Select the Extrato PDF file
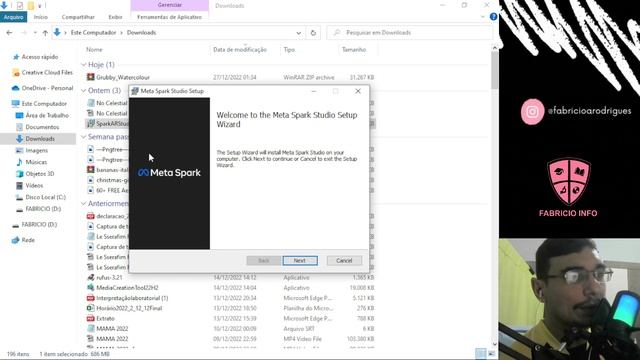Image resolution: width=640 pixels, height=360 pixels. point(105,318)
